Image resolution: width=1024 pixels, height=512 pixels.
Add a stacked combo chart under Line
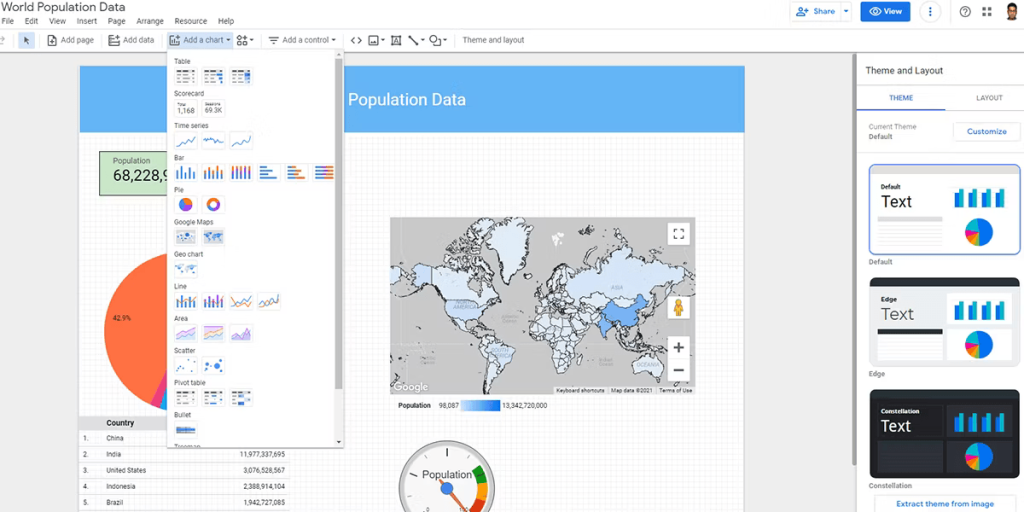[x=213, y=301]
